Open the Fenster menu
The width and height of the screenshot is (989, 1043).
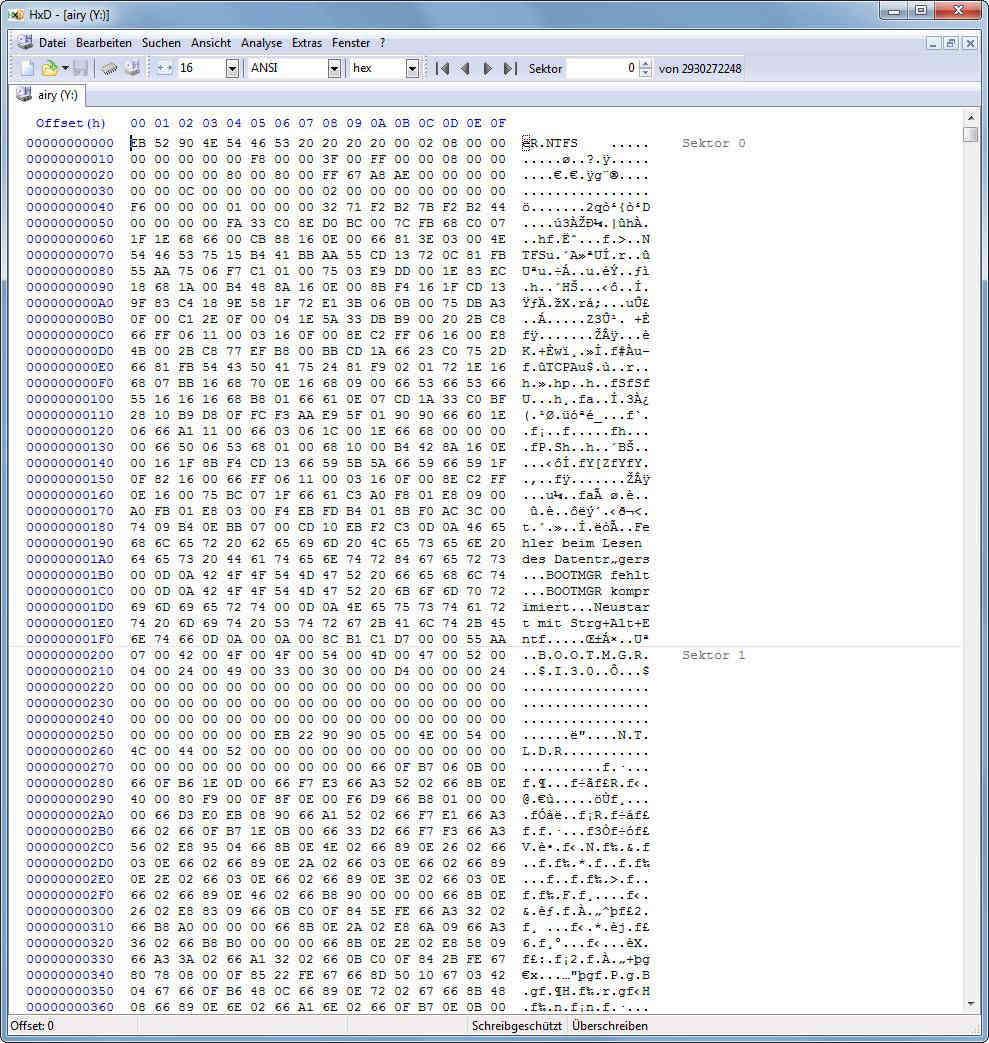click(x=351, y=43)
